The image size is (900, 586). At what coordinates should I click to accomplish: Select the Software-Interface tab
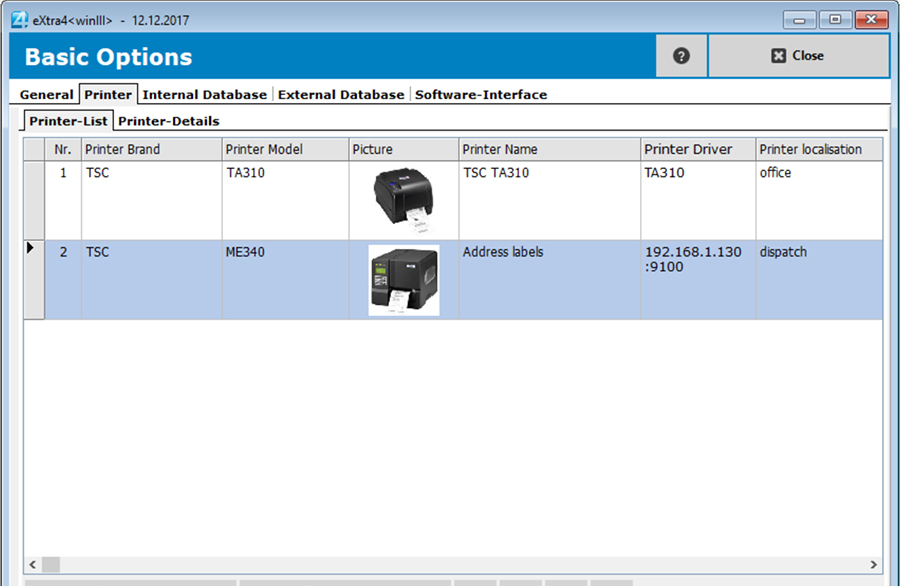483,94
